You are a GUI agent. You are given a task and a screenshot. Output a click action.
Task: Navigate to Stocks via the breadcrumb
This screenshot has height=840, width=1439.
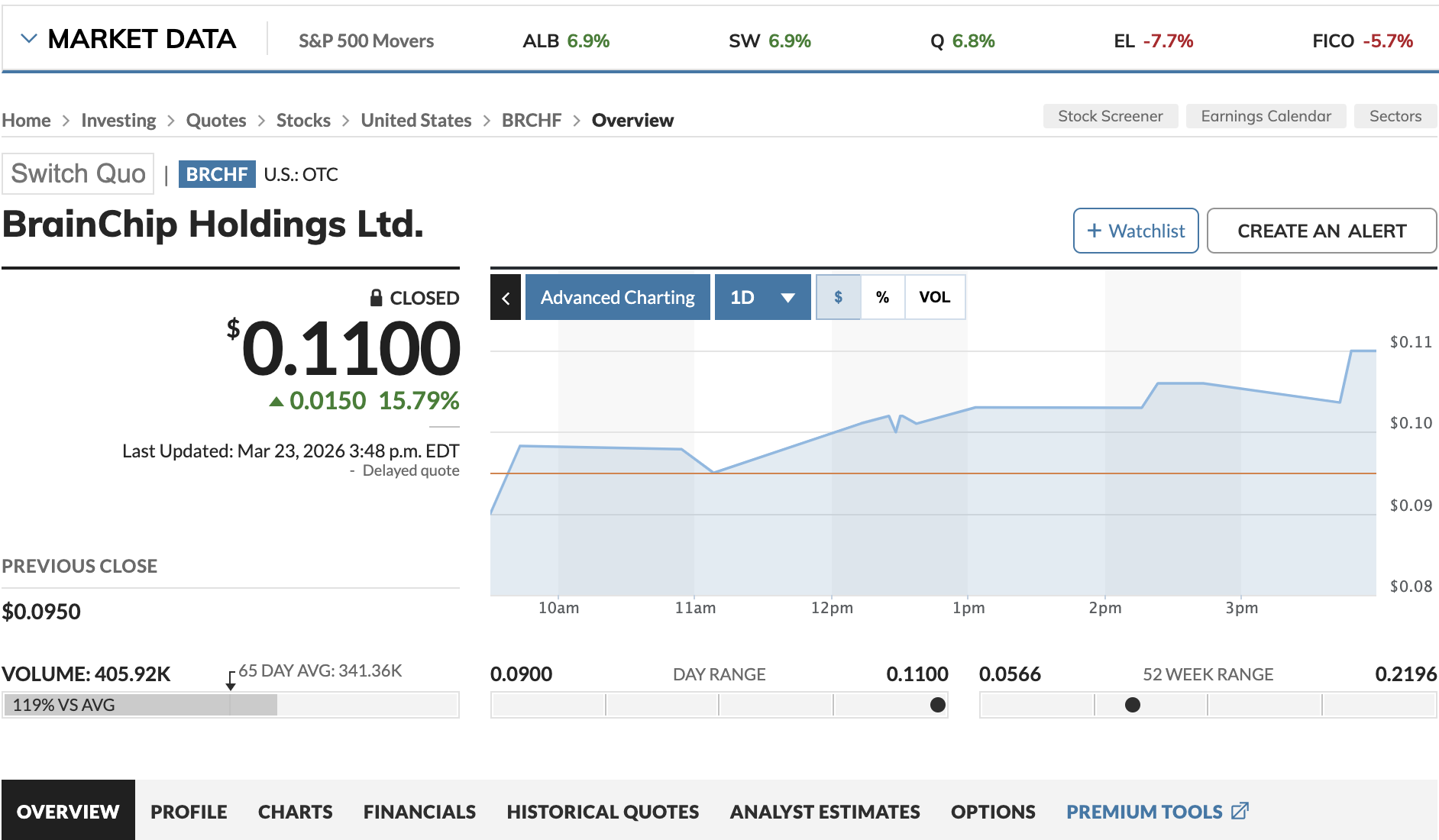303,120
